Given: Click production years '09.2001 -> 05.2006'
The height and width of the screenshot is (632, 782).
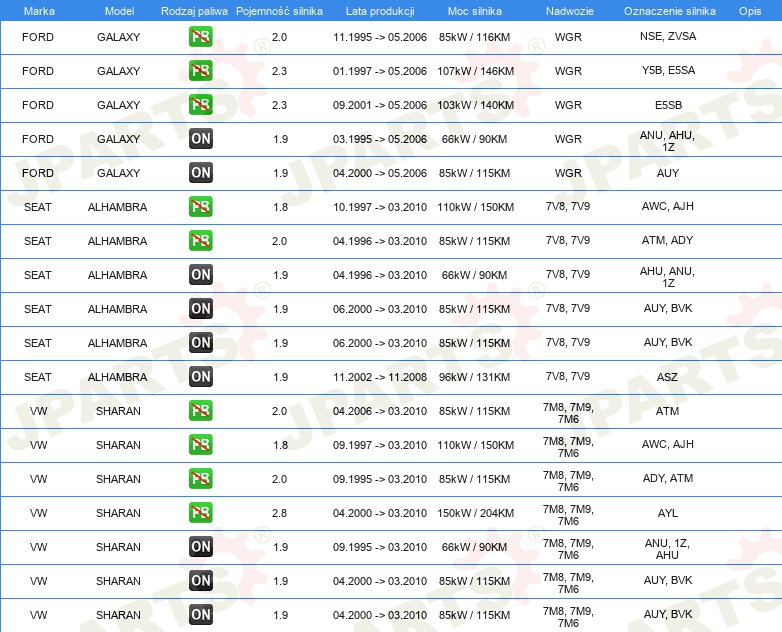Looking at the screenshot, I should pyautogui.click(x=380, y=105).
